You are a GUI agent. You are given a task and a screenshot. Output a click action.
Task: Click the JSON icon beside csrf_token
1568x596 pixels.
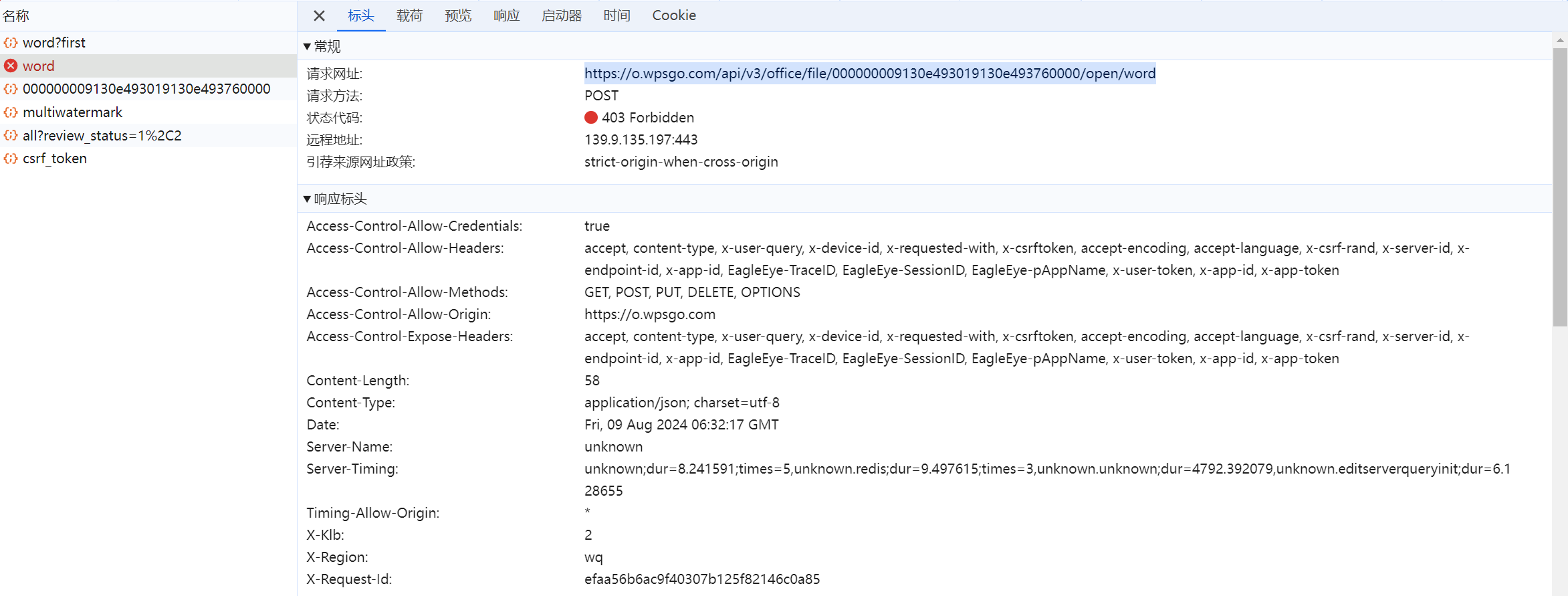click(x=11, y=159)
